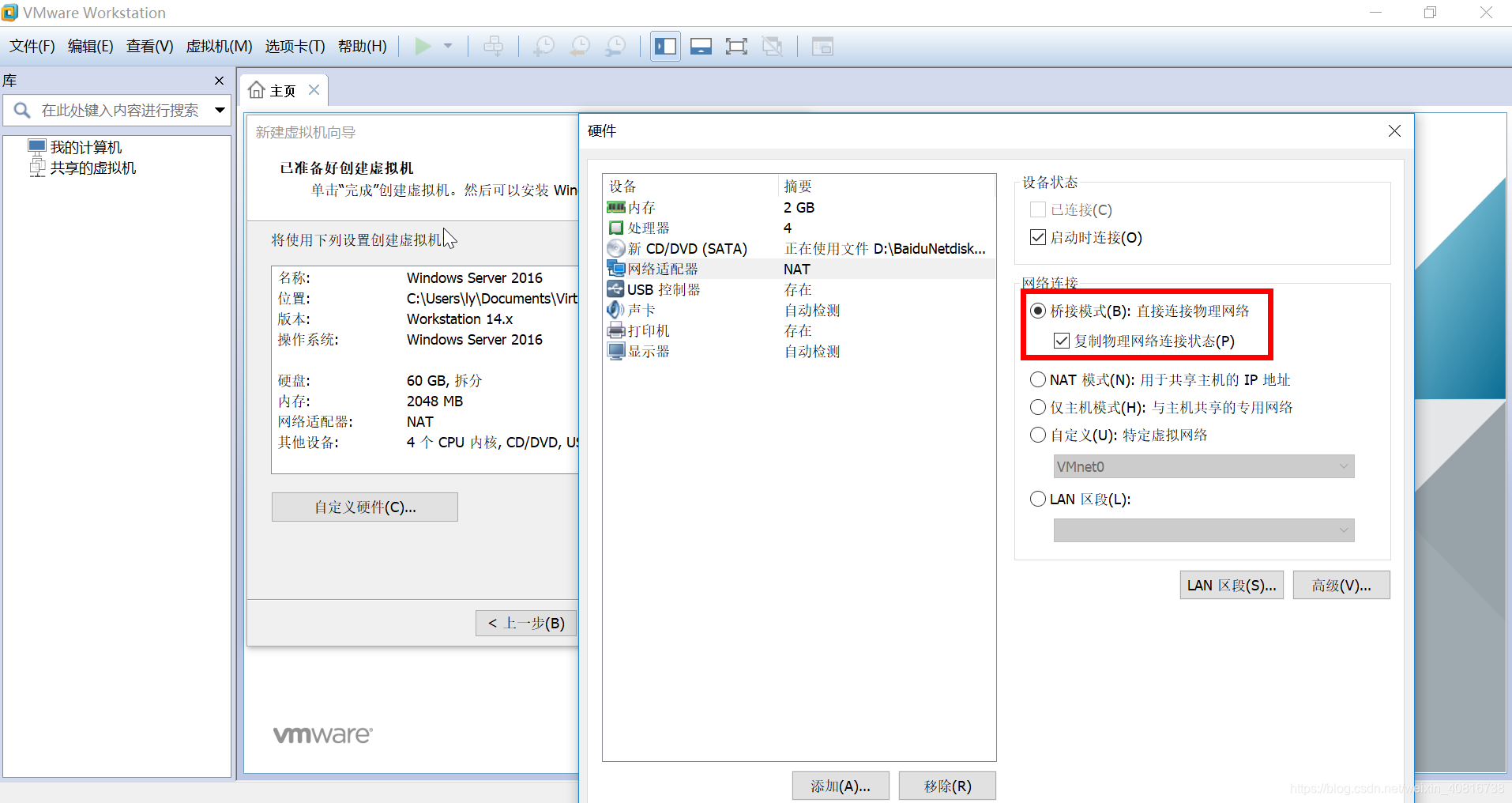Select the 新 CD/DVD (SATA) device icon
Viewport: 1512px width, 803px height.
click(616, 248)
